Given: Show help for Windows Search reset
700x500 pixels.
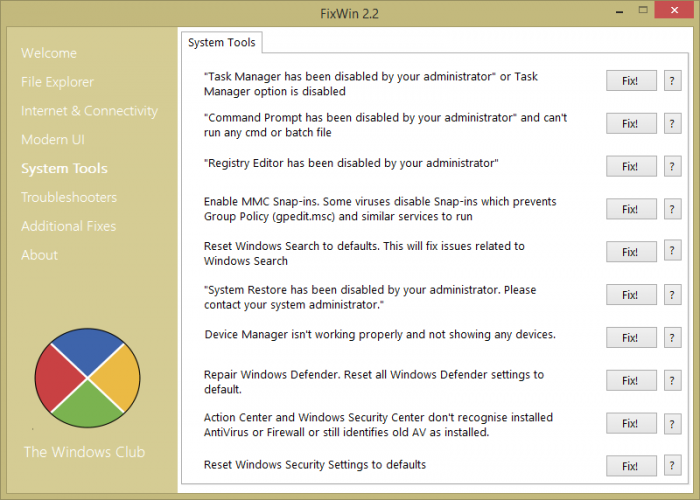Looking at the screenshot, I should pyautogui.click(x=672, y=251).
